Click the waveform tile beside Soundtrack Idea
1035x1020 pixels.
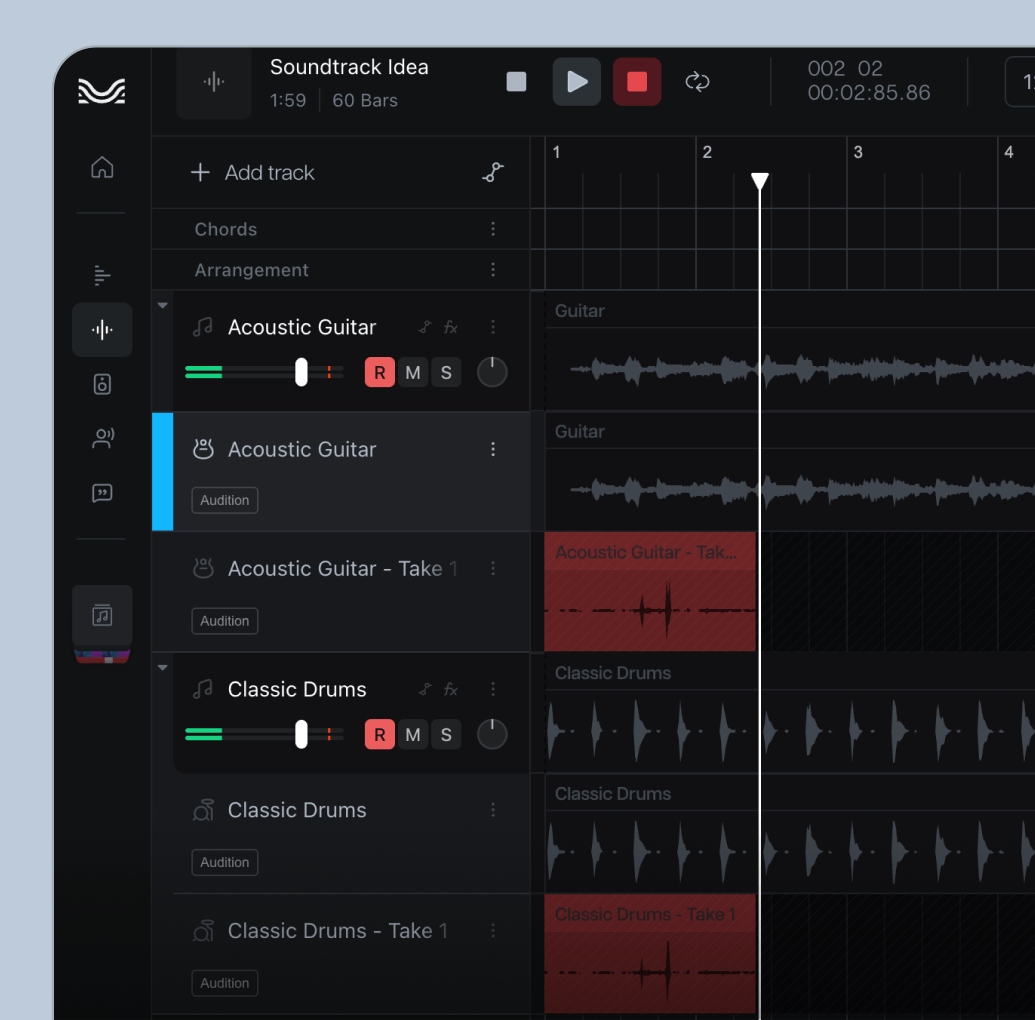pos(214,83)
